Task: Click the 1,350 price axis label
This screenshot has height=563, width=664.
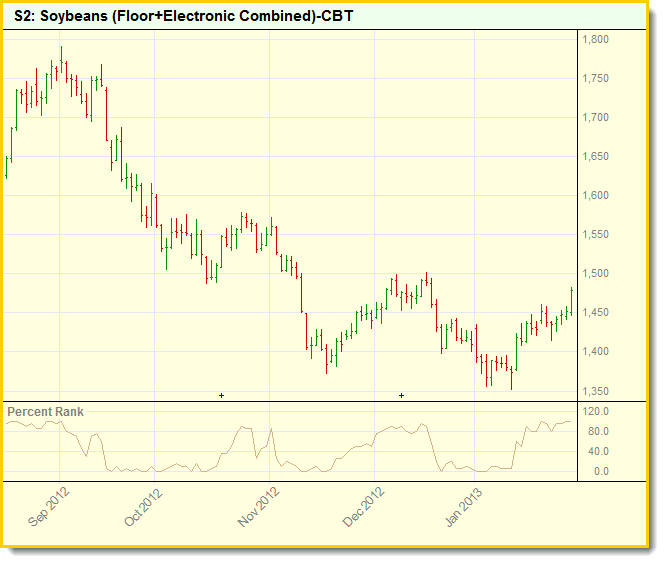Action: pyautogui.click(x=595, y=391)
